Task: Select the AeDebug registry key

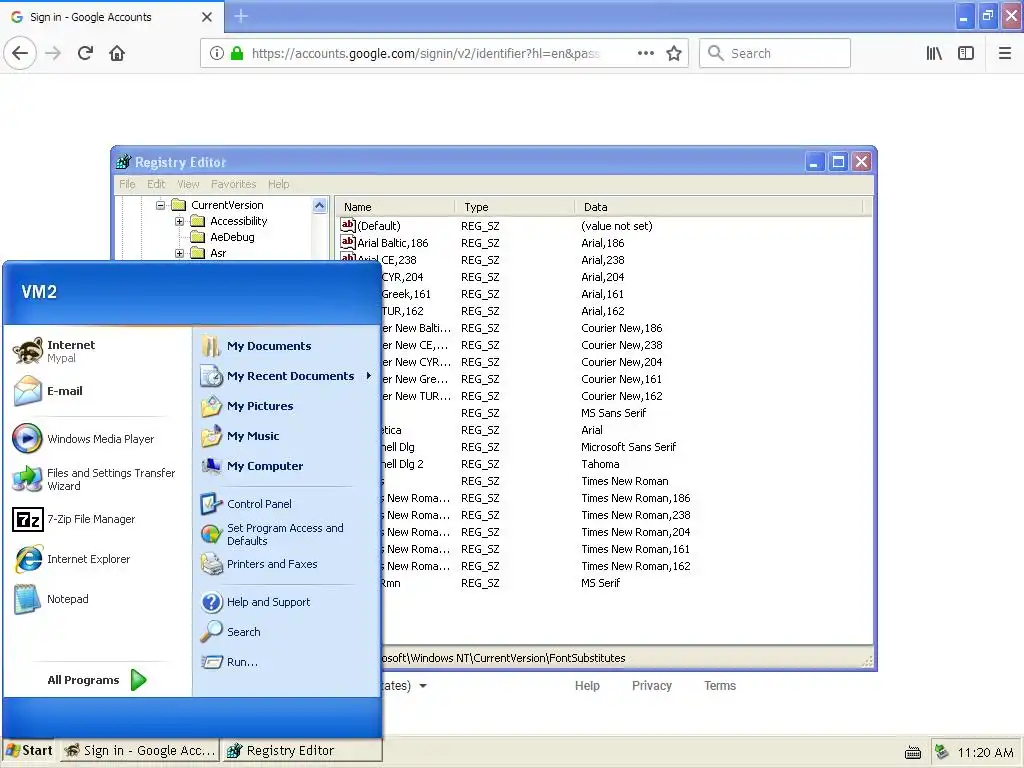Action: (x=232, y=237)
